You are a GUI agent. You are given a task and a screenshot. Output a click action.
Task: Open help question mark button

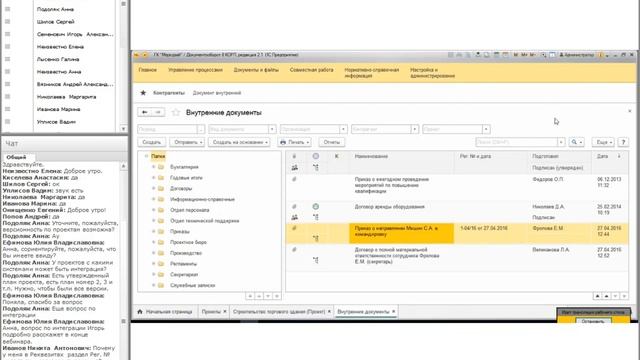pyautogui.click(x=623, y=142)
